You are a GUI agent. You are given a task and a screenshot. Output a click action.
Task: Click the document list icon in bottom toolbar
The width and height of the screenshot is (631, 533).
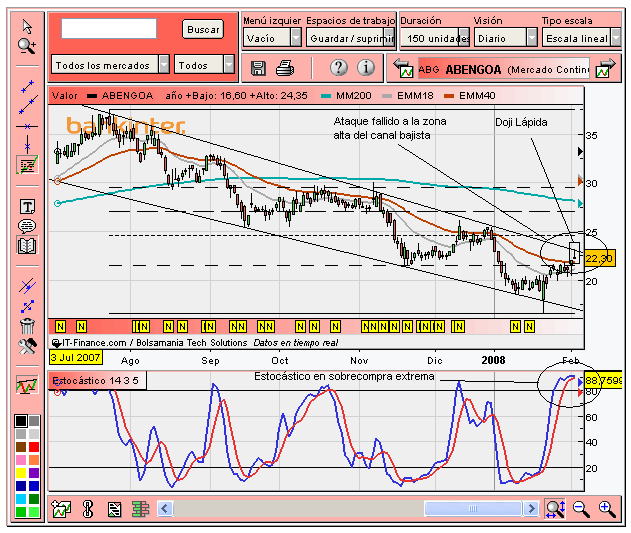(x=114, y=510)
